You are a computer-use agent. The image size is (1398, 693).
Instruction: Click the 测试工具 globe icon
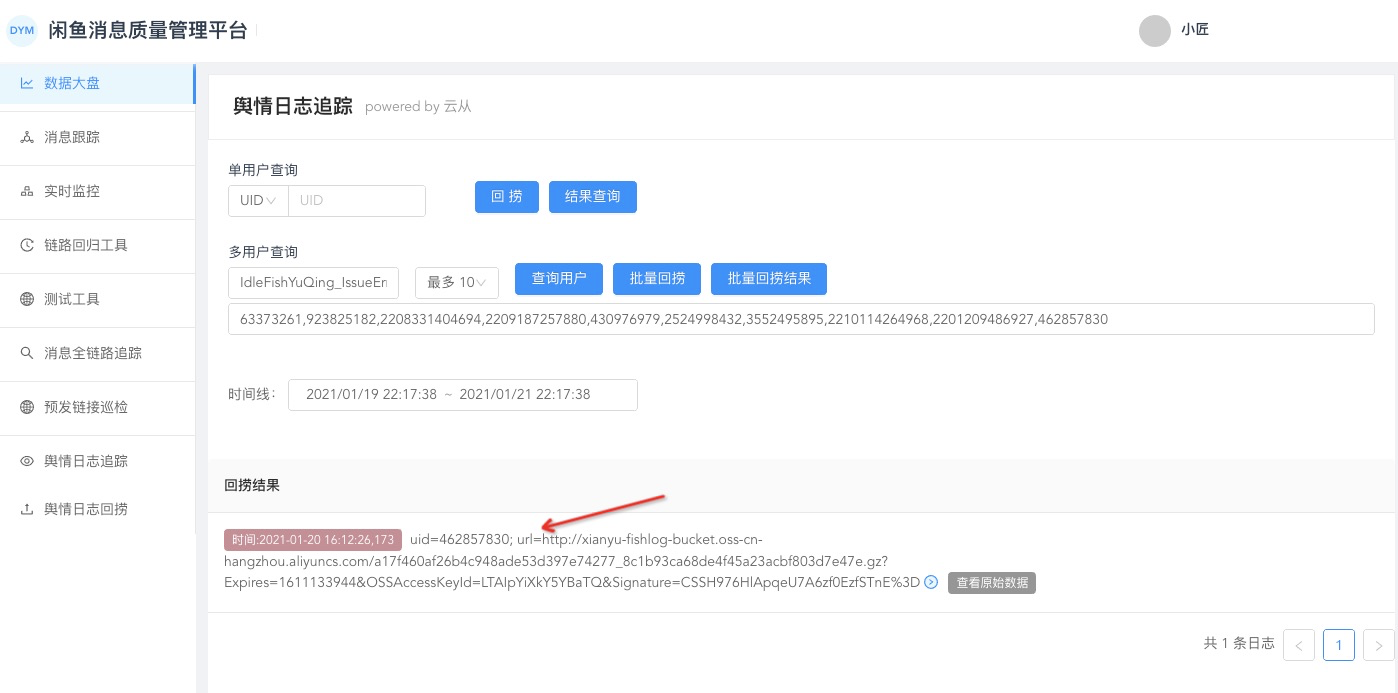27,299
